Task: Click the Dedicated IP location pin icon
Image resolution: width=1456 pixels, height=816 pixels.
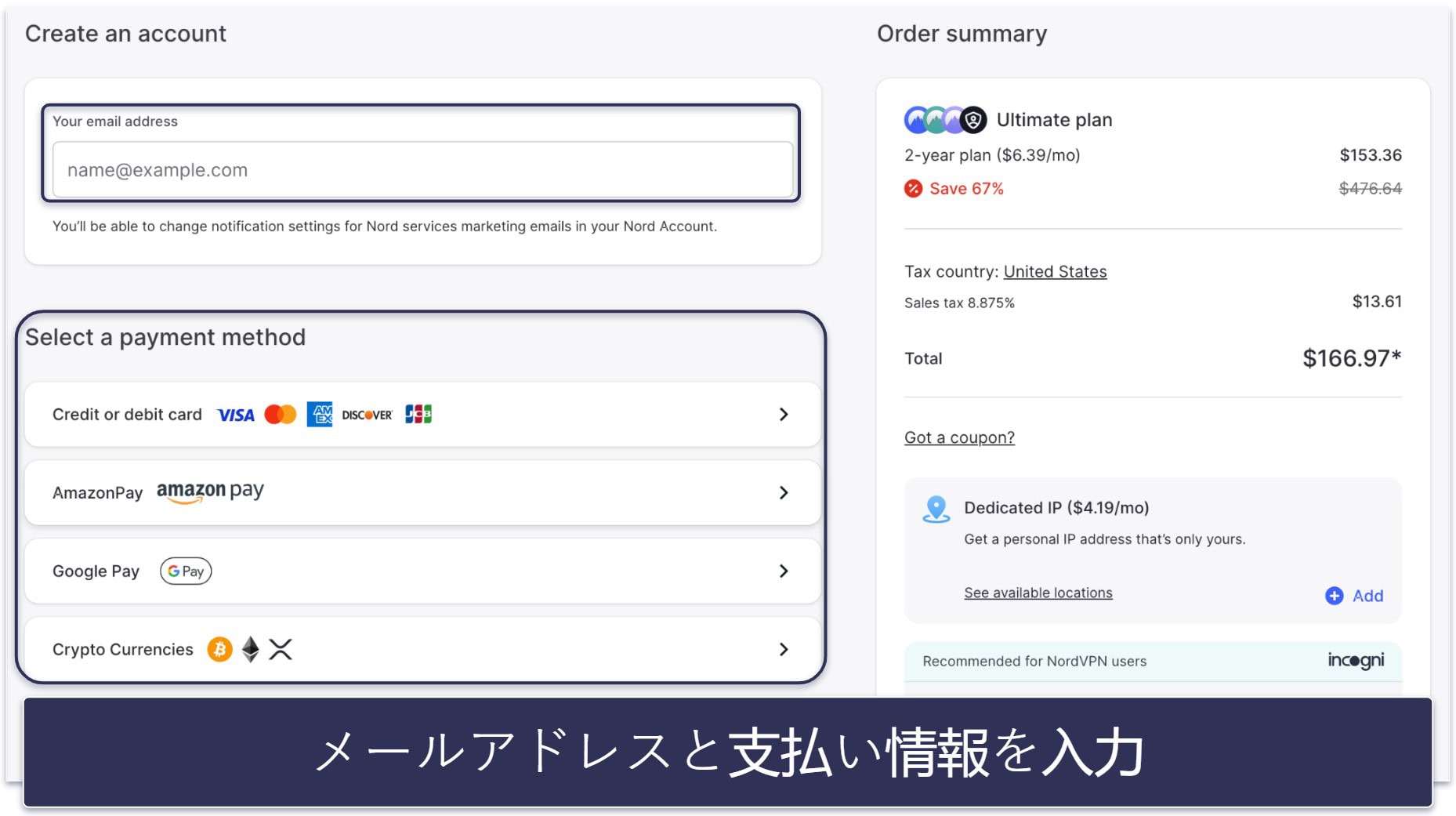Action: coord(936,509)
